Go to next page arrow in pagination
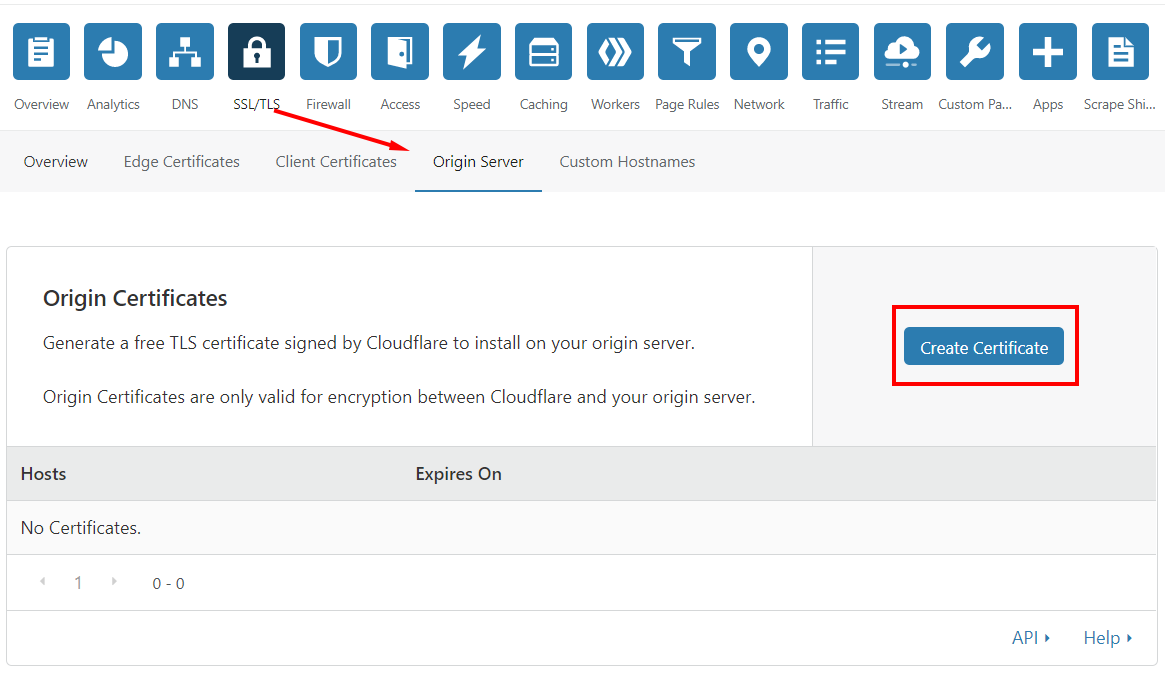 [114, 581]
